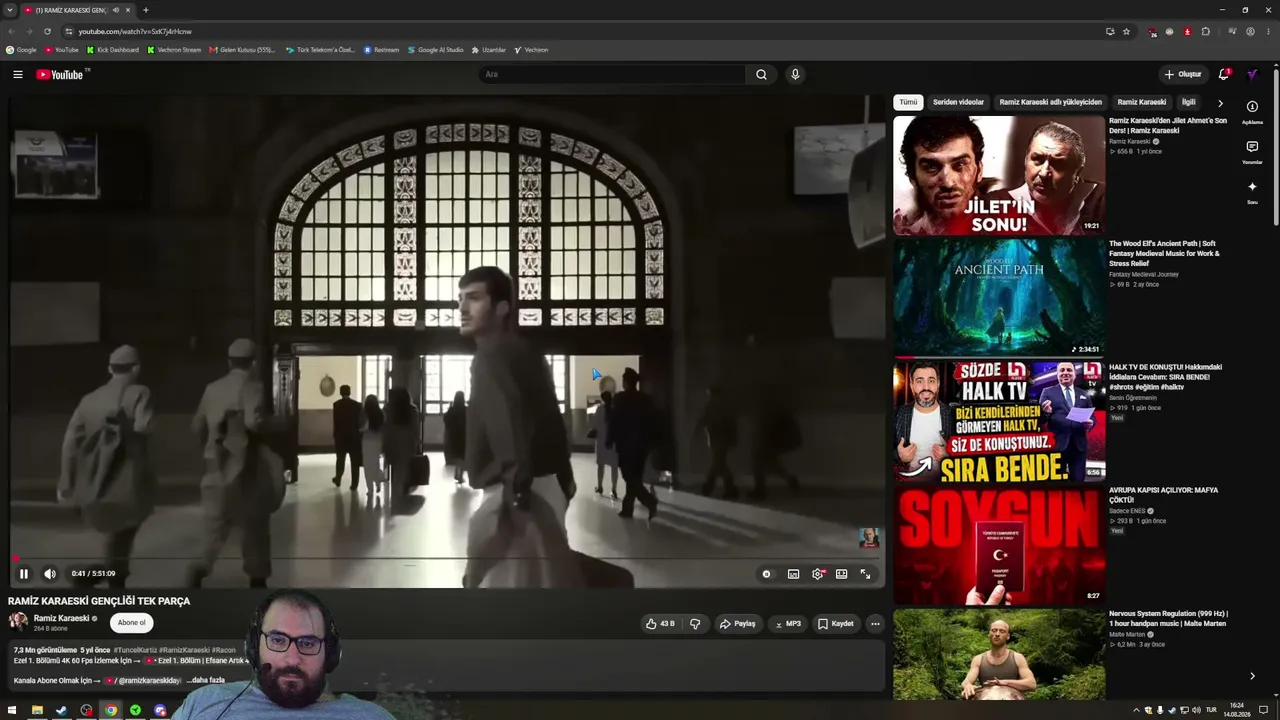Seek the video using the red progress bar
Image resolution: width=1280 pixels, height=720 pixels.
pos(447,559)
